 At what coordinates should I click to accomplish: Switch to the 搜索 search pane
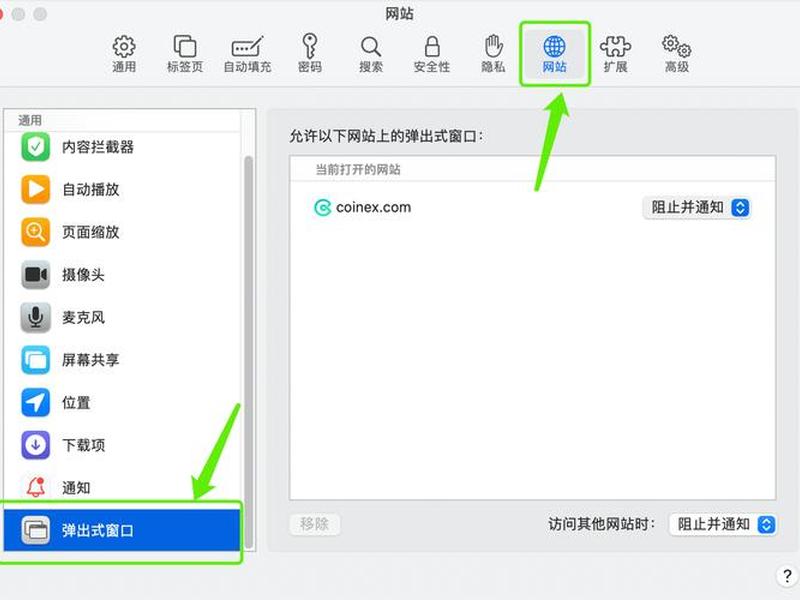371,54
